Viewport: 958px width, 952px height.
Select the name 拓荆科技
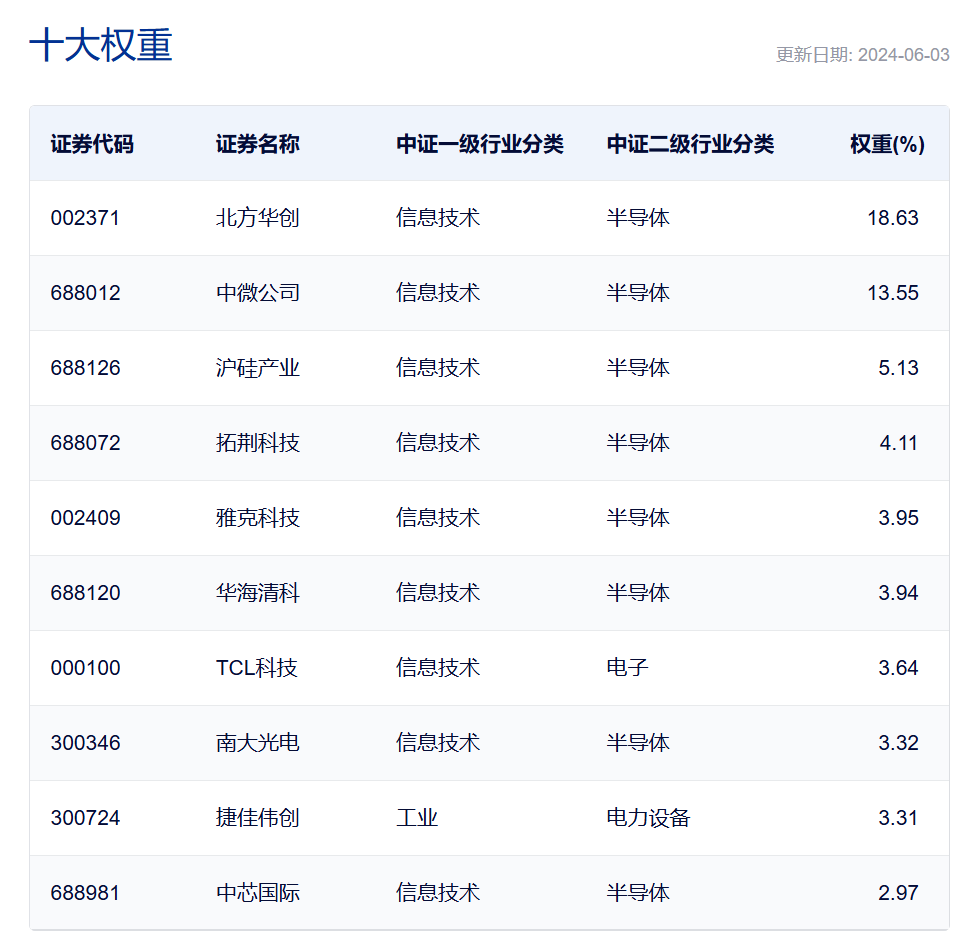[x=257, y=443]
